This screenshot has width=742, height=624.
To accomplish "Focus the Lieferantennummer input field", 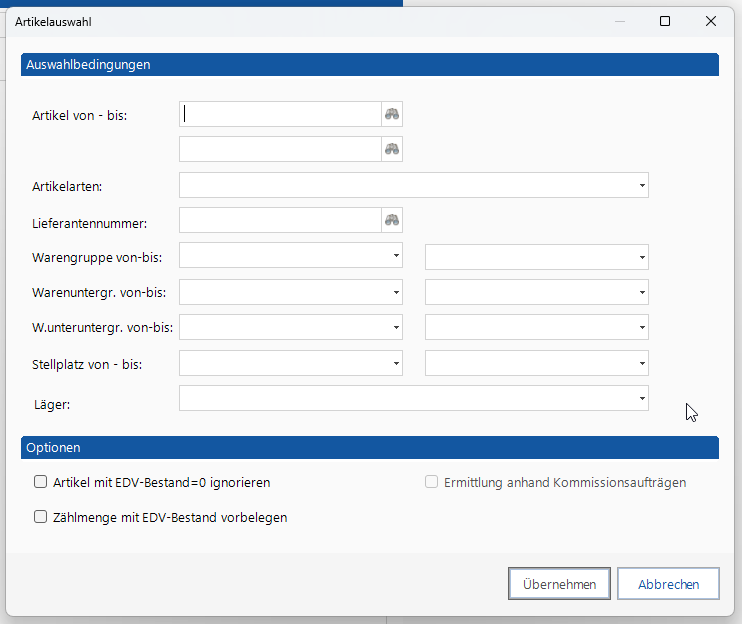I will tap(280, 220).
